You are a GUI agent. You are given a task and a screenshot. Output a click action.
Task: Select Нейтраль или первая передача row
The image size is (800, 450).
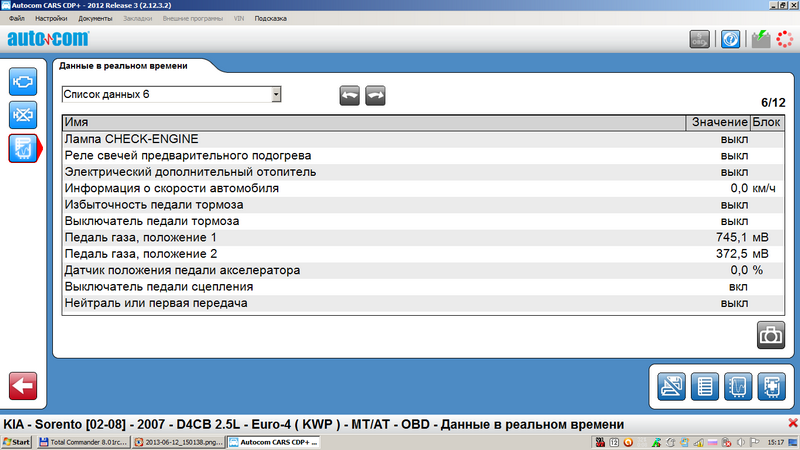(423, 303)
